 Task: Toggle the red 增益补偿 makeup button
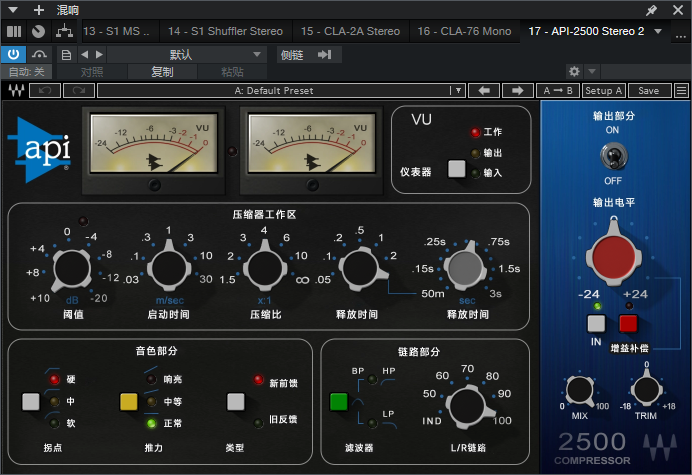[628, 323]
